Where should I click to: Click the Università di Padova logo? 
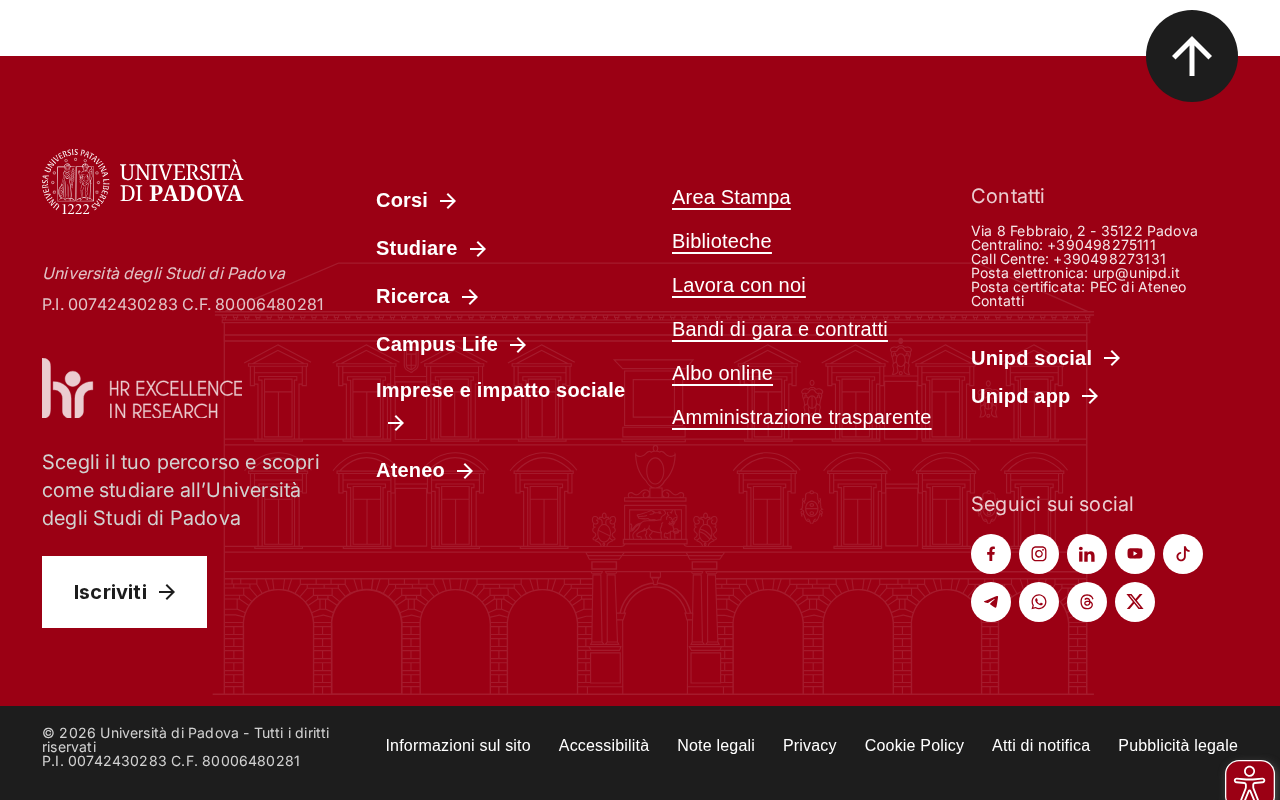point(143,181)
